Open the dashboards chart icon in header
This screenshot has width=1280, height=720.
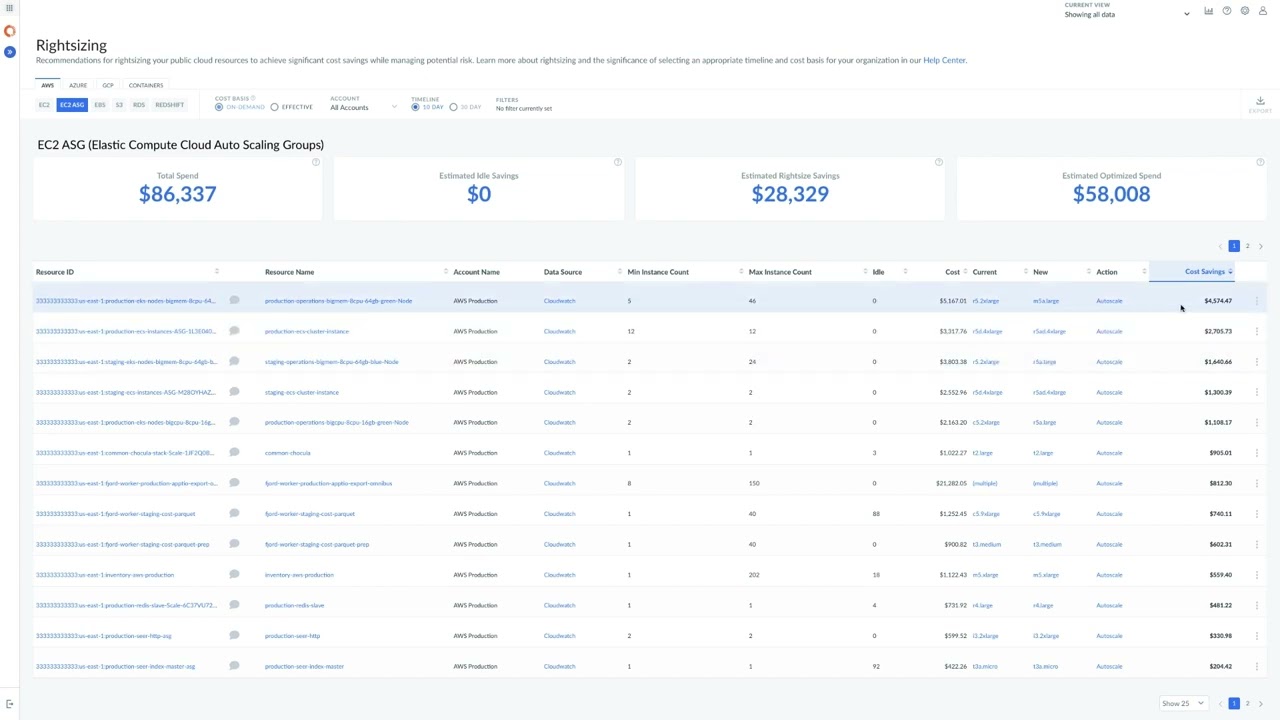pos(1208,11)
